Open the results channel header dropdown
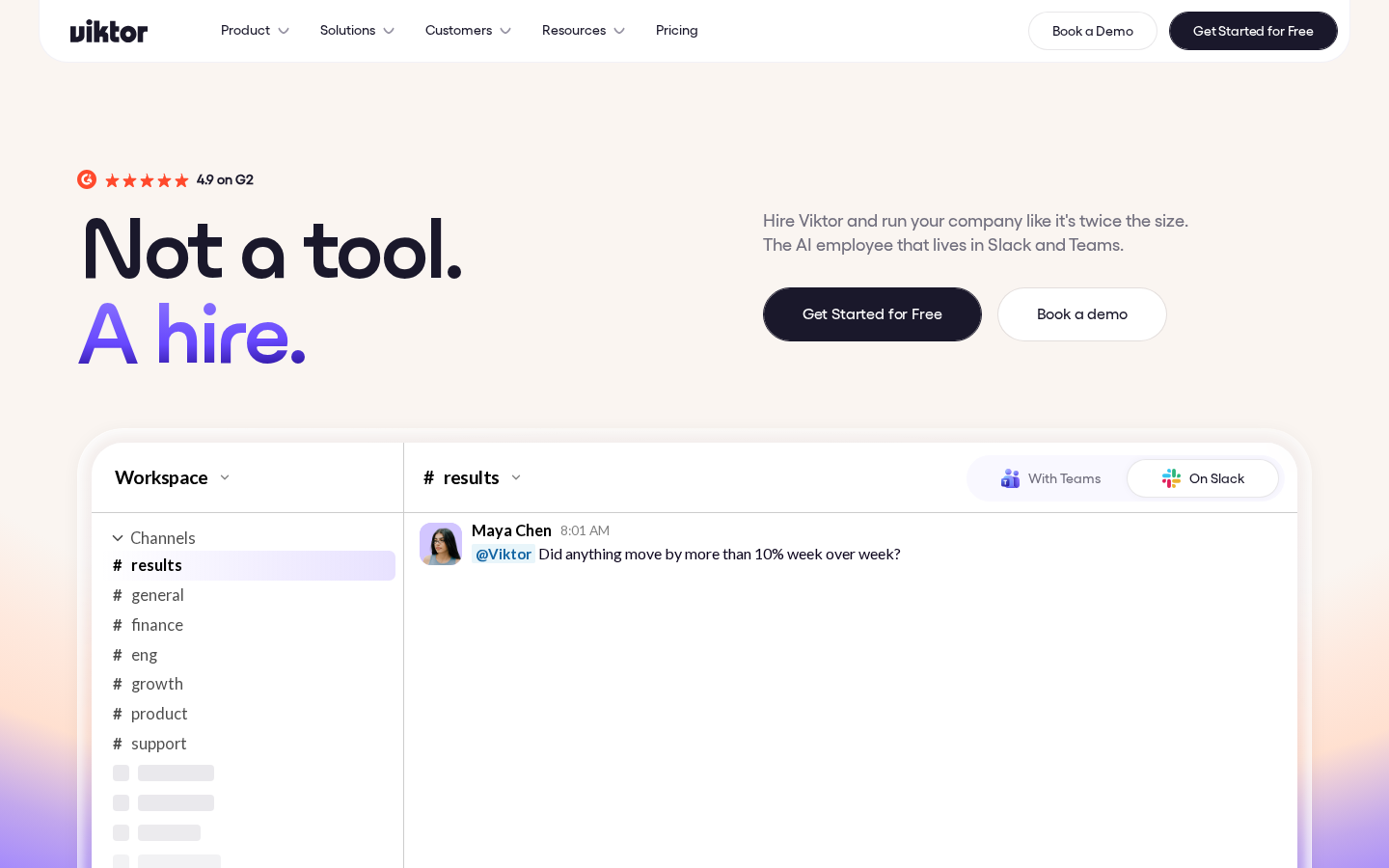 (x=473, y=477)
